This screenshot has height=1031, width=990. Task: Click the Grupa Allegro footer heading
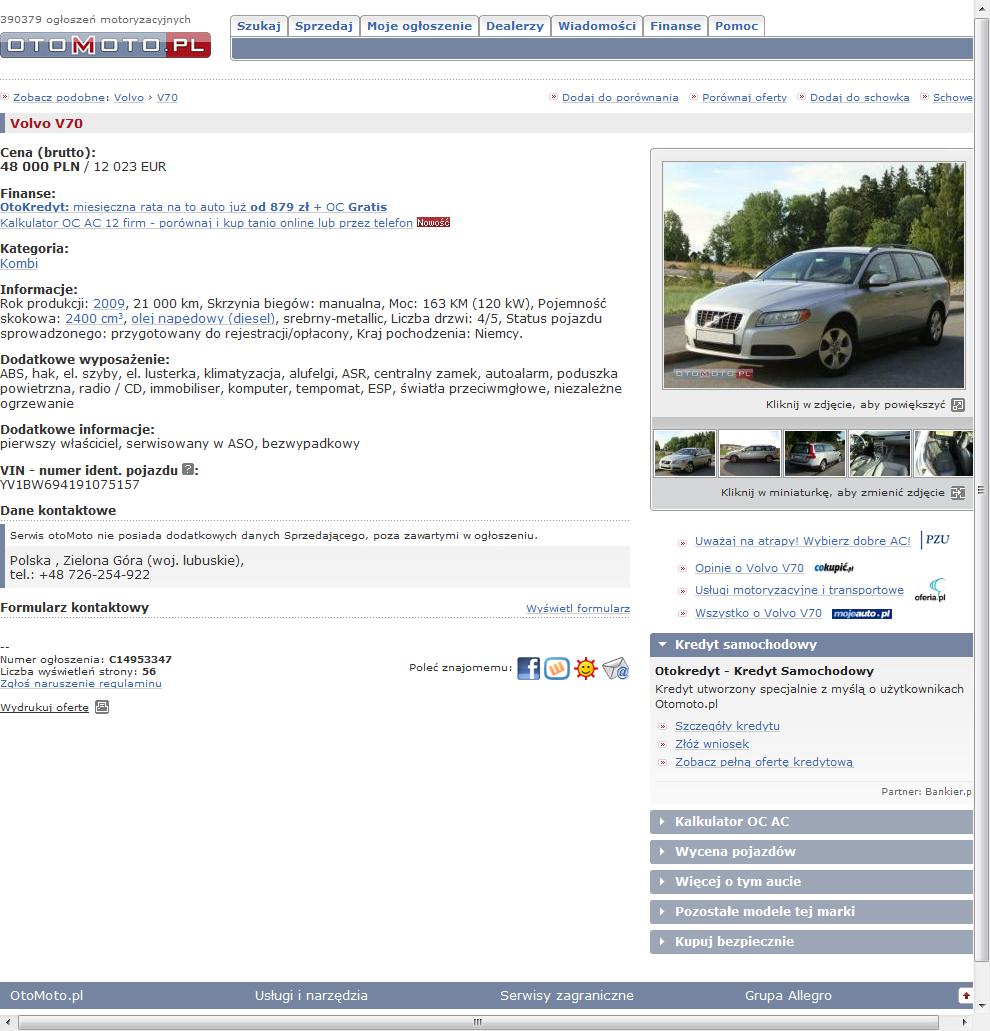click(788, 995)
